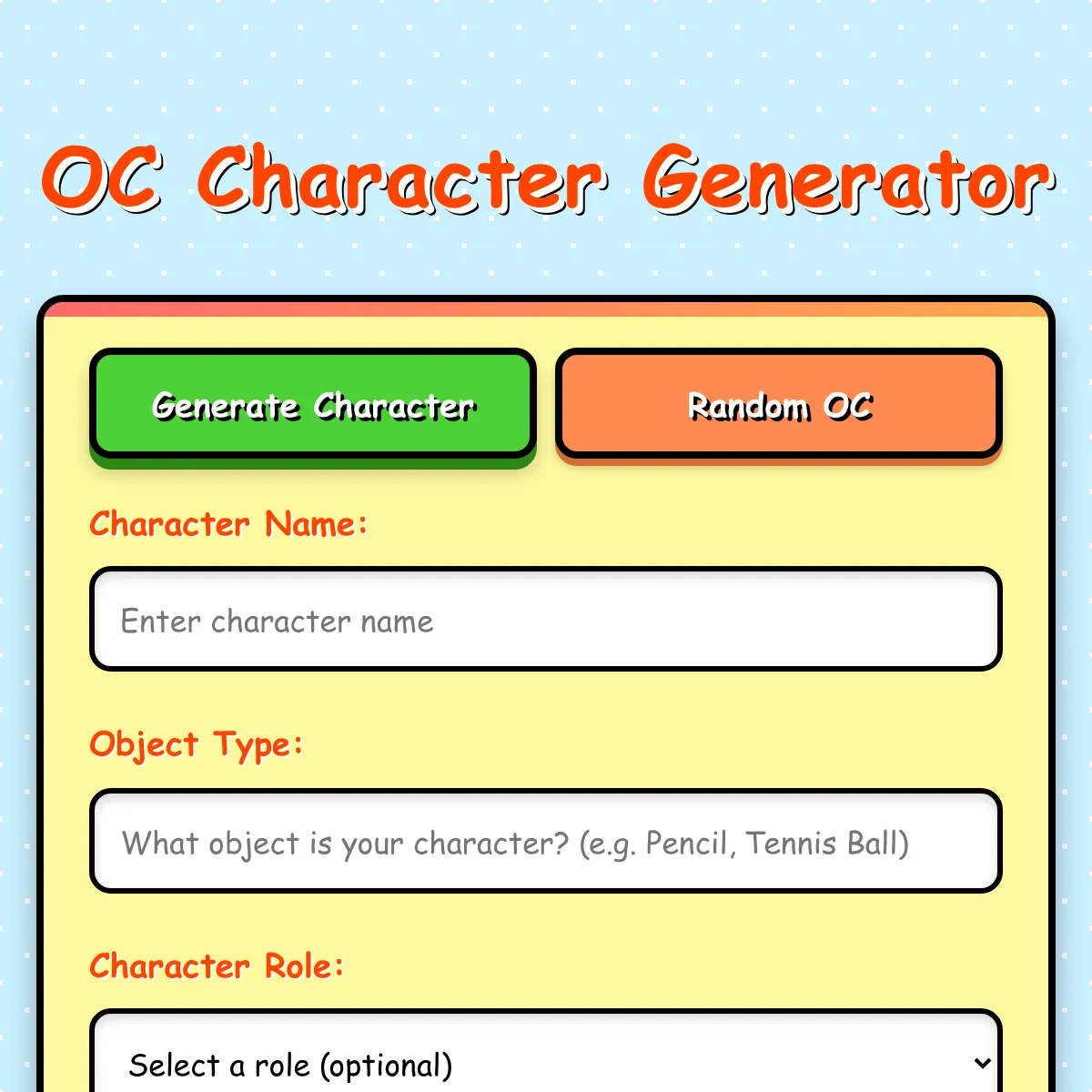Screen dimensions: 1092x1092
Task: Click the 'Generate Character' label text
Action: [313, 406]
